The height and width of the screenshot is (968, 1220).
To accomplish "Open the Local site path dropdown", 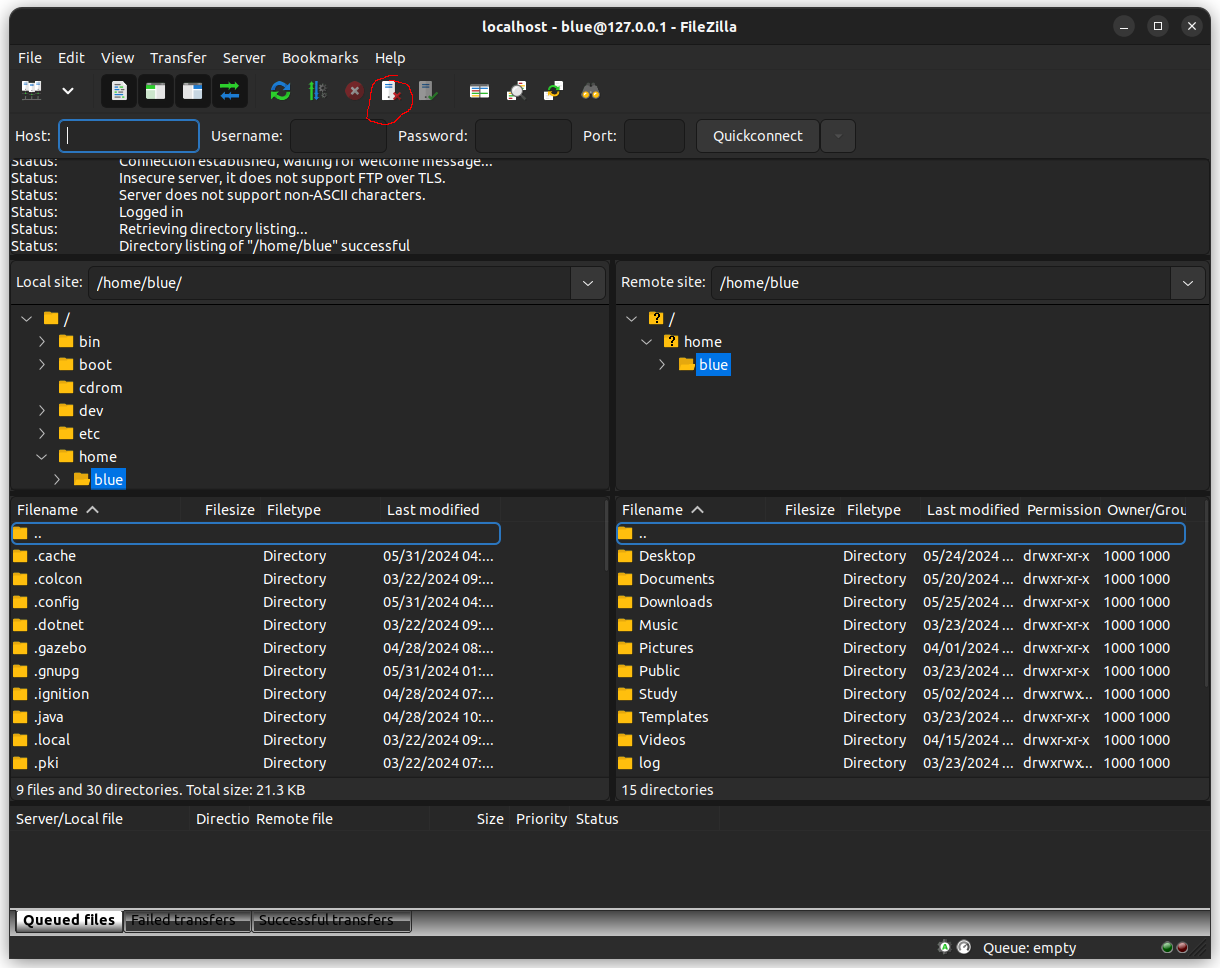I will pyautogui.click(x=588, y=283).
